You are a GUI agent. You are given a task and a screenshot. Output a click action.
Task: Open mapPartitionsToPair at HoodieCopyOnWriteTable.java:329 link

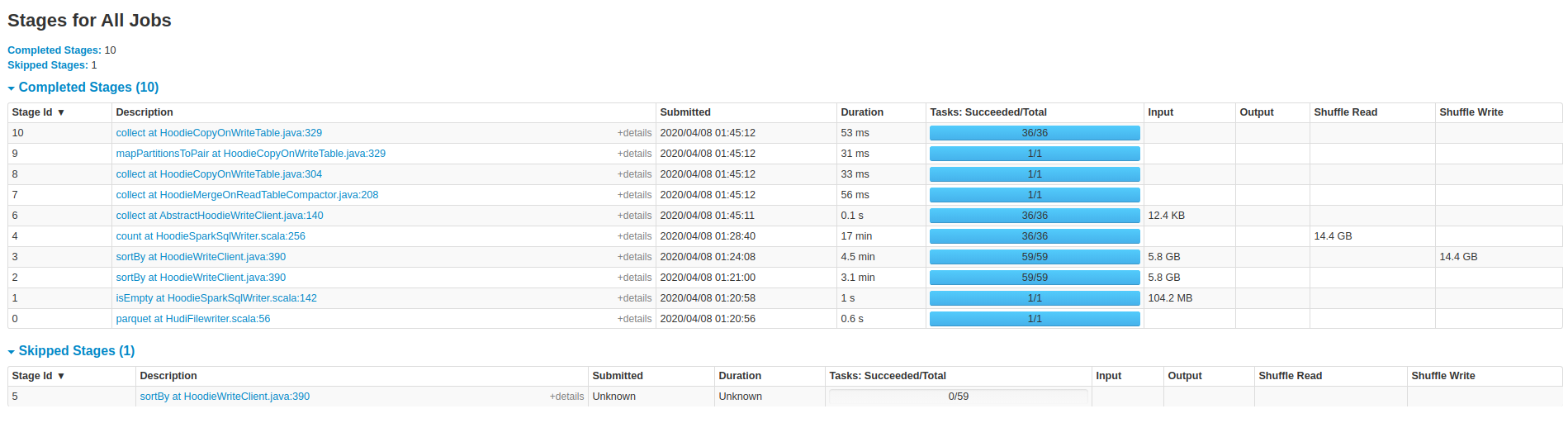click(x=250, y=154)
